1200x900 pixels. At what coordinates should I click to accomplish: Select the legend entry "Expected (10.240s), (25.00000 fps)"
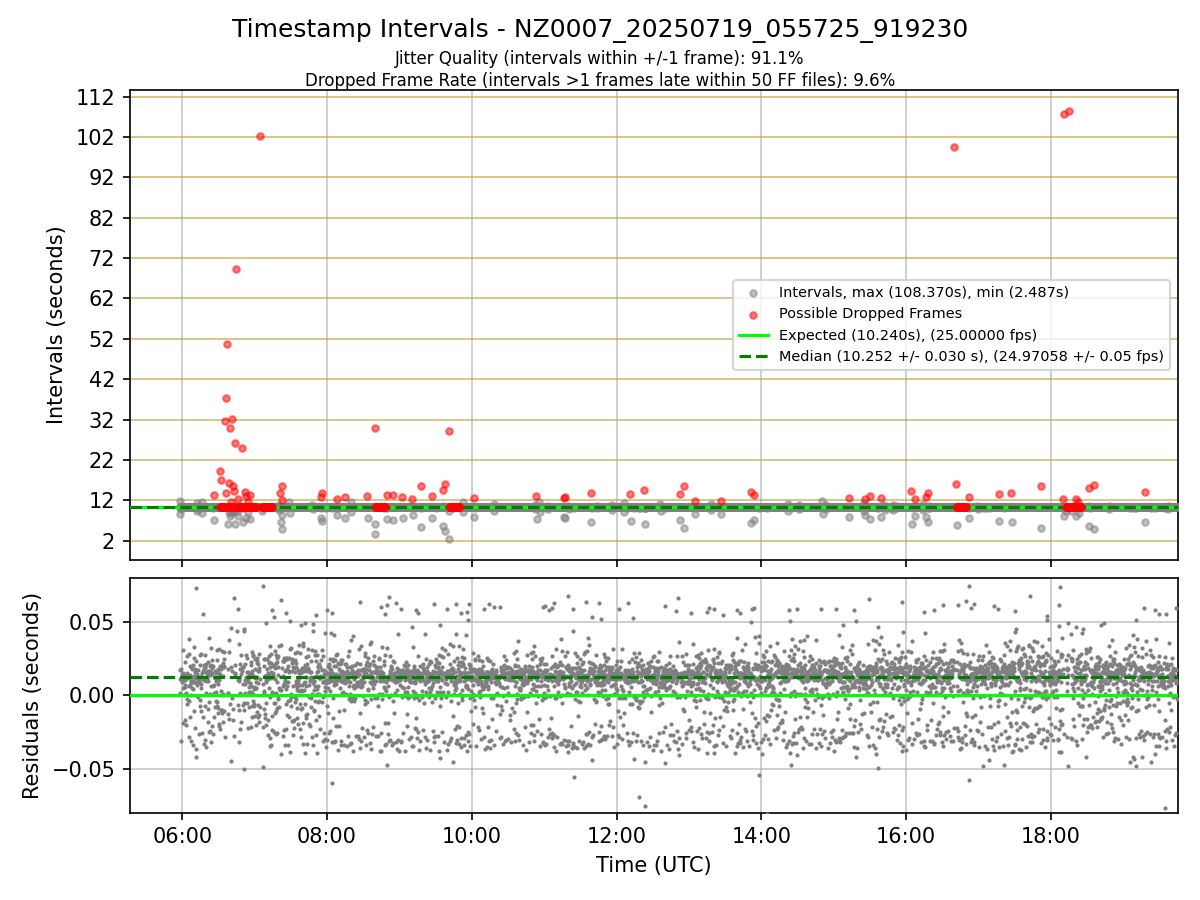pos(908,335)
